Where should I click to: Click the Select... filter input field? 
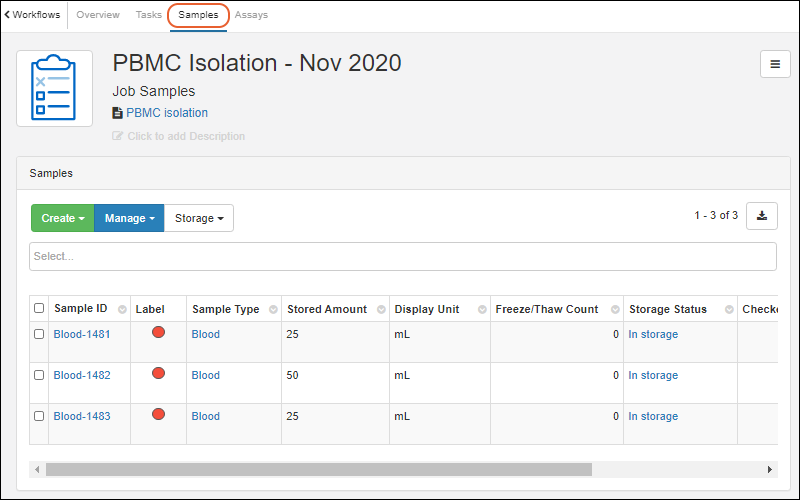point(402,257)
